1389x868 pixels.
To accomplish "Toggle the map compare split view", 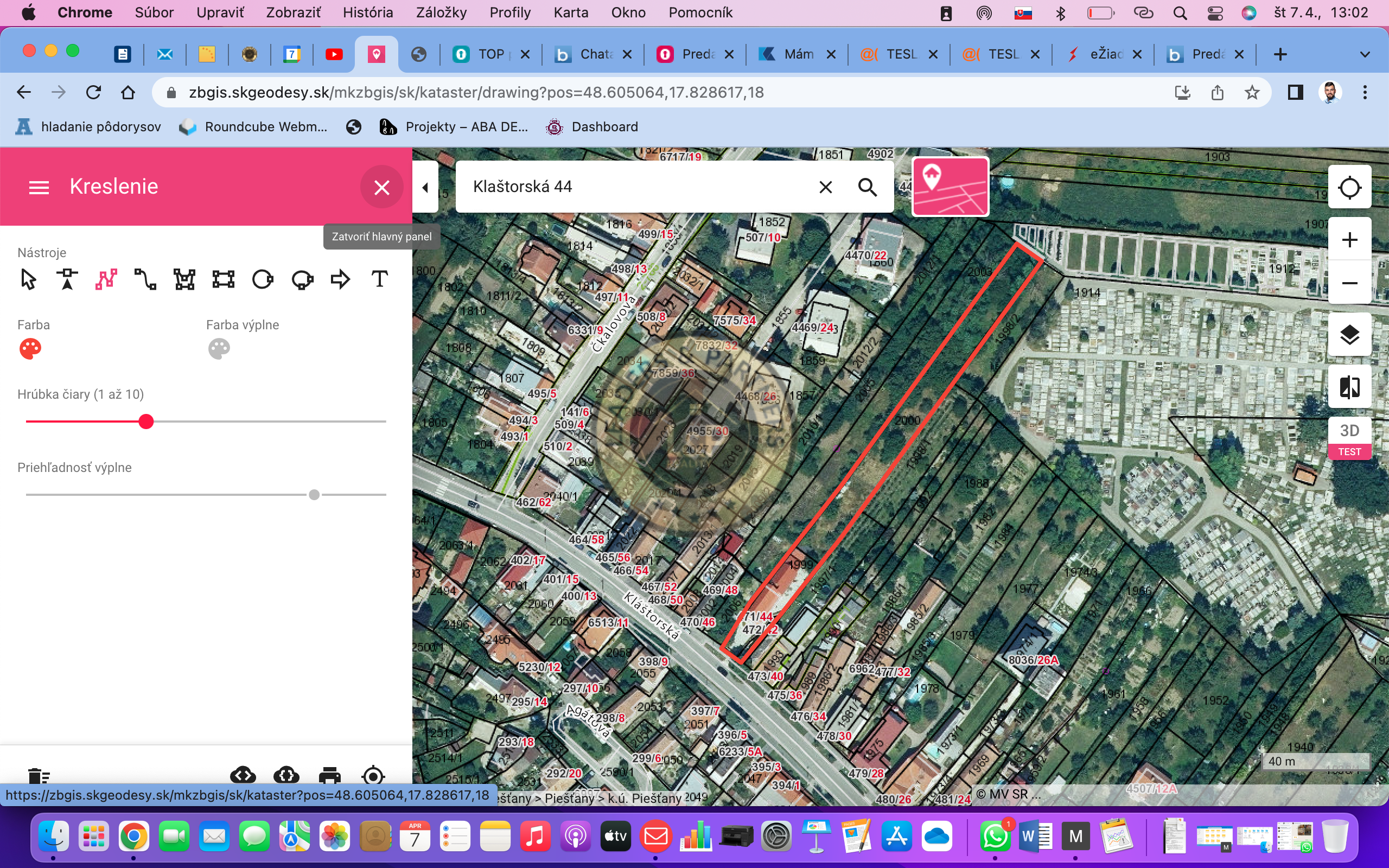I will coord(1349,386).
